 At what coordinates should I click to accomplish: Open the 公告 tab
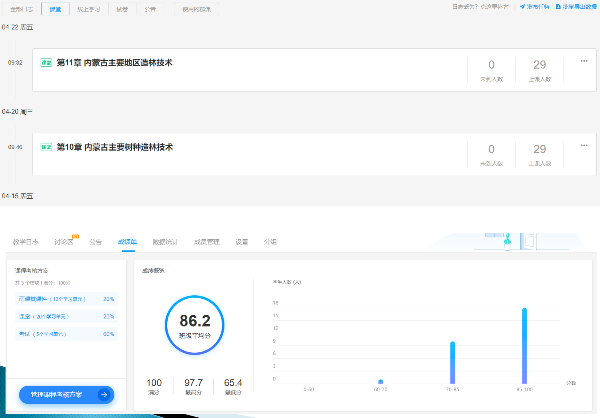[96, 242]
